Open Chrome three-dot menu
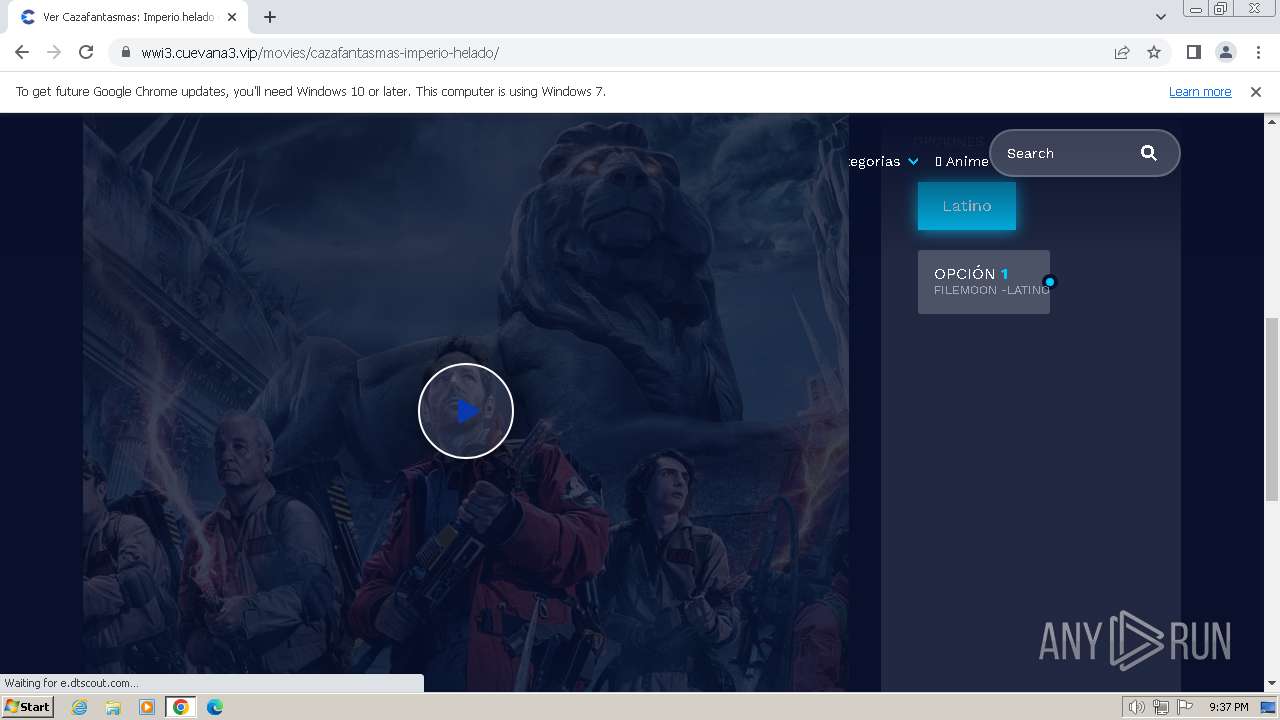The height and width of the screenshot is (720, 1280). tap(1258, 52)
